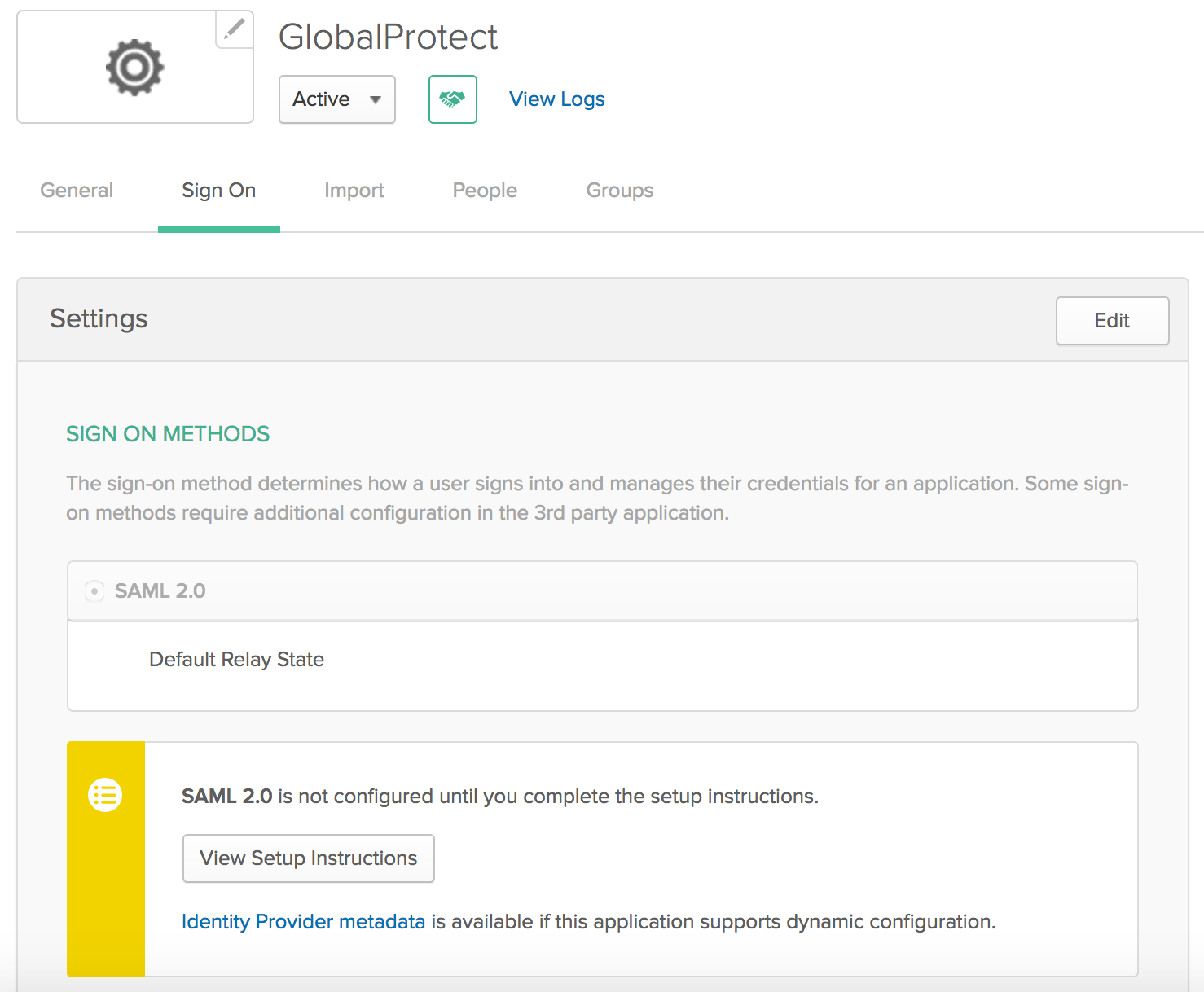Click the SAML 2.0 method label

click(x=160, y=590)
